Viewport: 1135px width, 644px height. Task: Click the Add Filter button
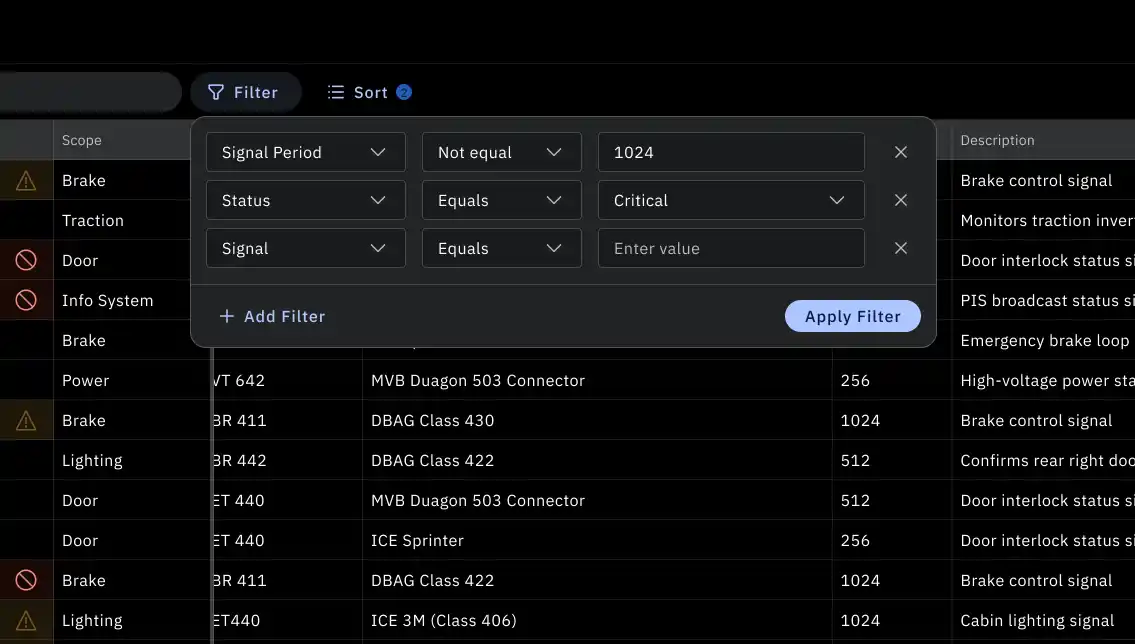(272, 316)
